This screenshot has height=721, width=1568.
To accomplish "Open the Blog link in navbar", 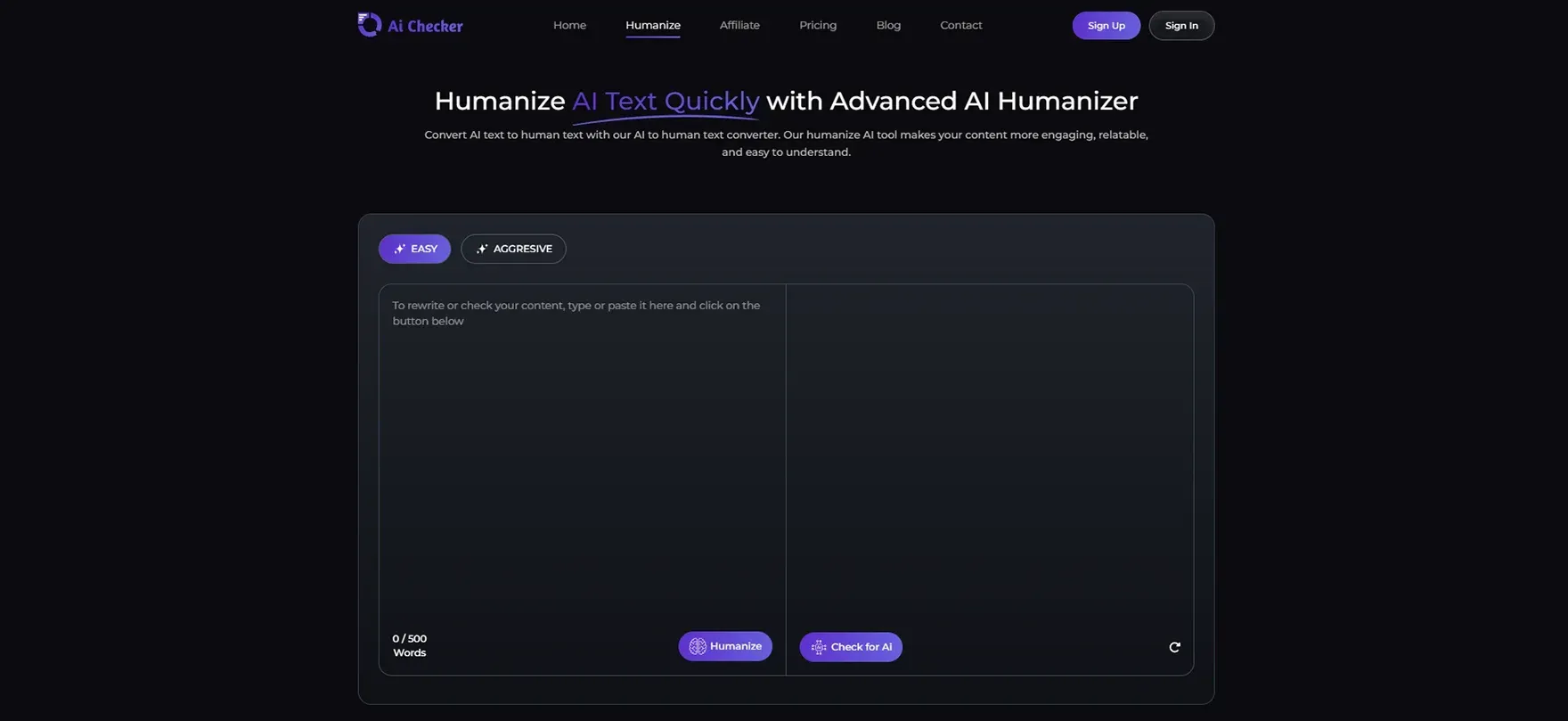I will click(x=888, y=26).
